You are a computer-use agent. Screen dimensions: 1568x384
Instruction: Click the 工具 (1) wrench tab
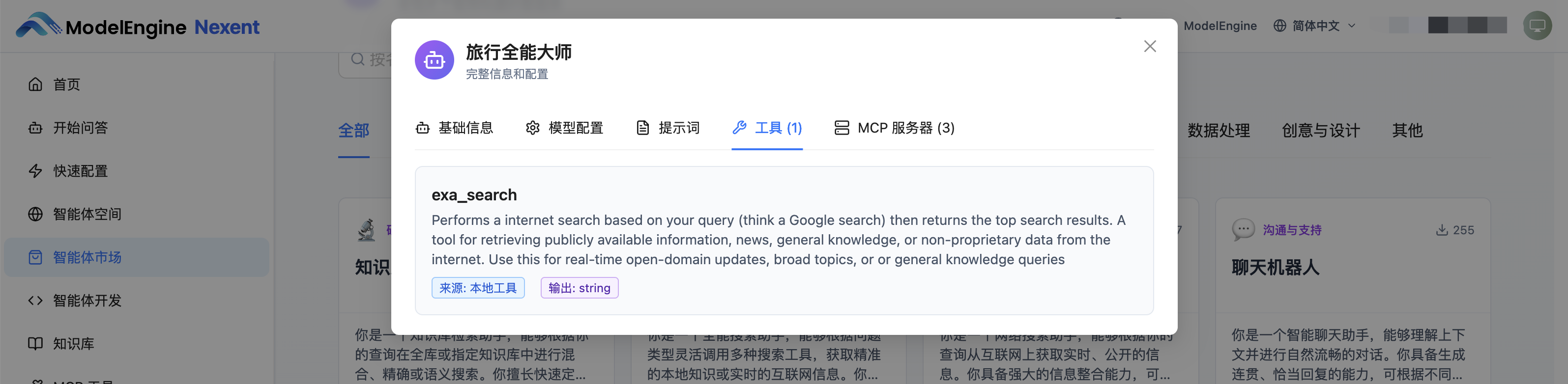pyautogui.click(x=767, y=128)
